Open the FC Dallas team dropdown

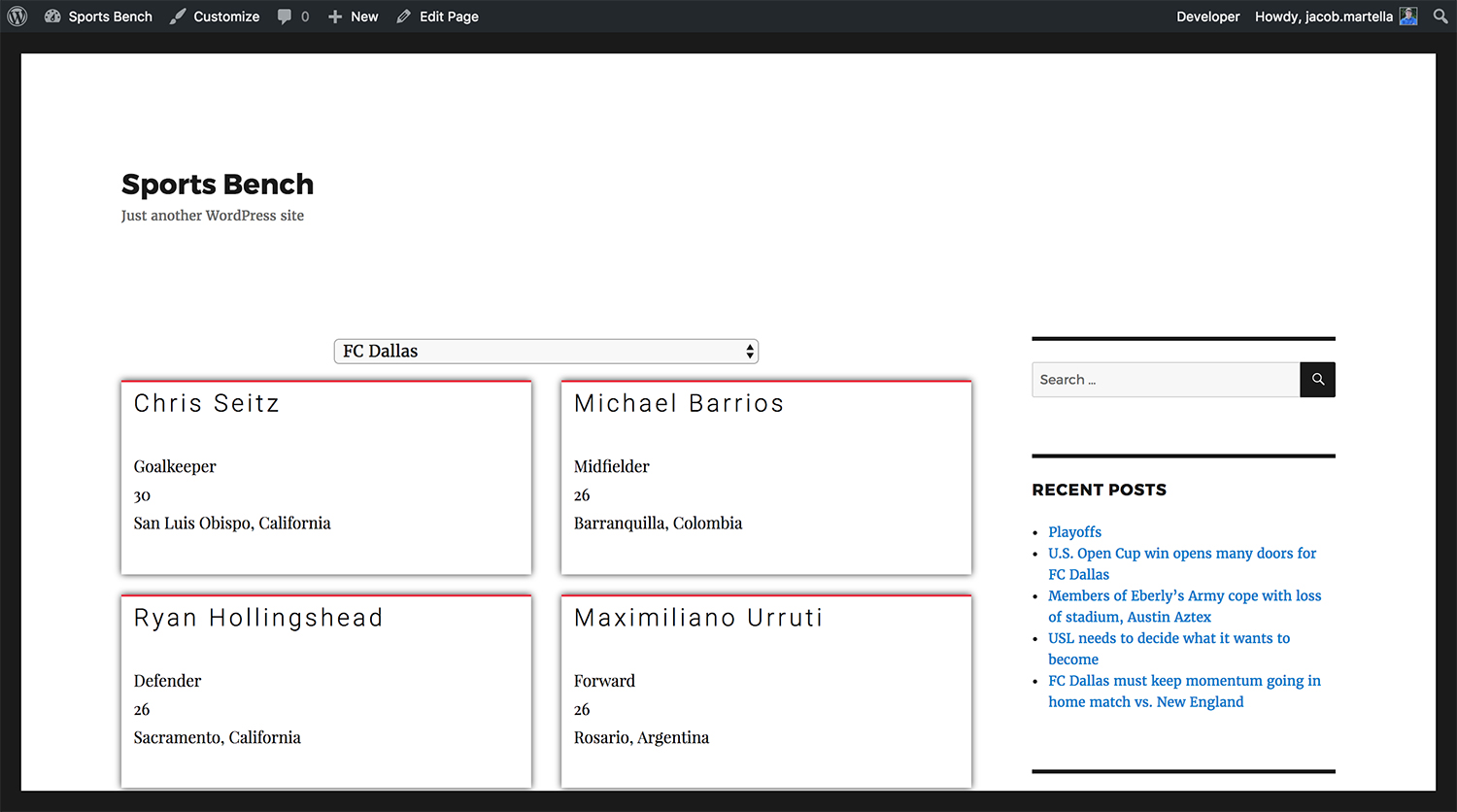pyautogui.click(x=546, y=352)
